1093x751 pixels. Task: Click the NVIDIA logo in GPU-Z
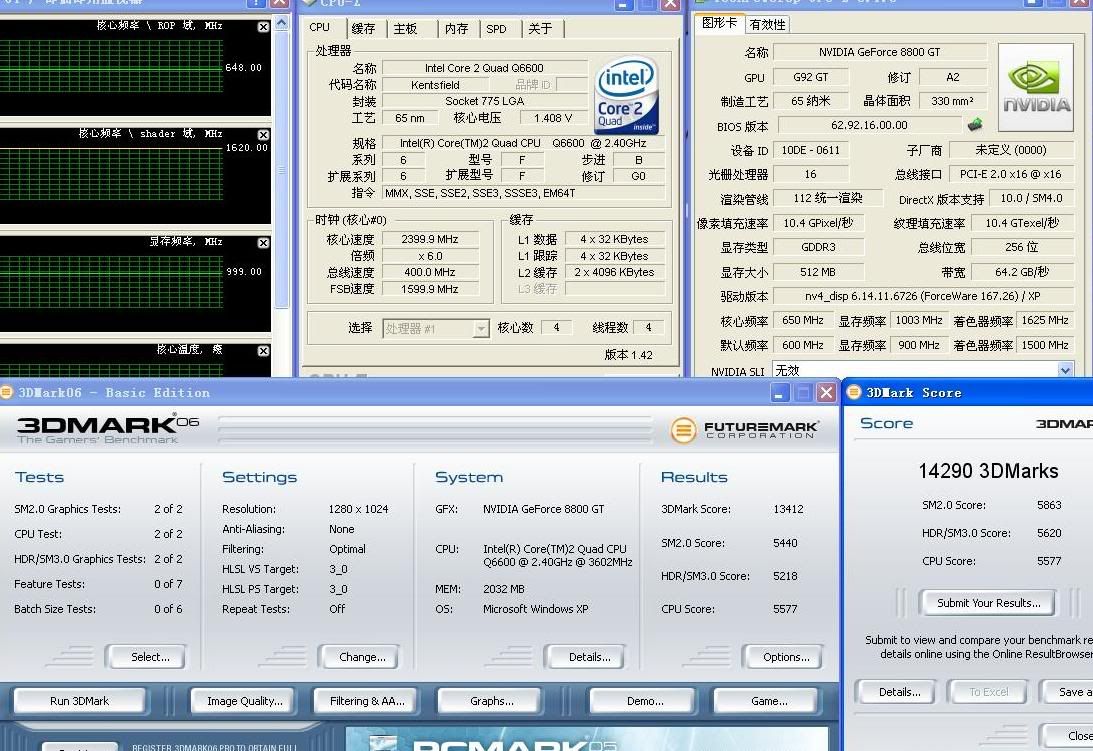point(1036,88)
